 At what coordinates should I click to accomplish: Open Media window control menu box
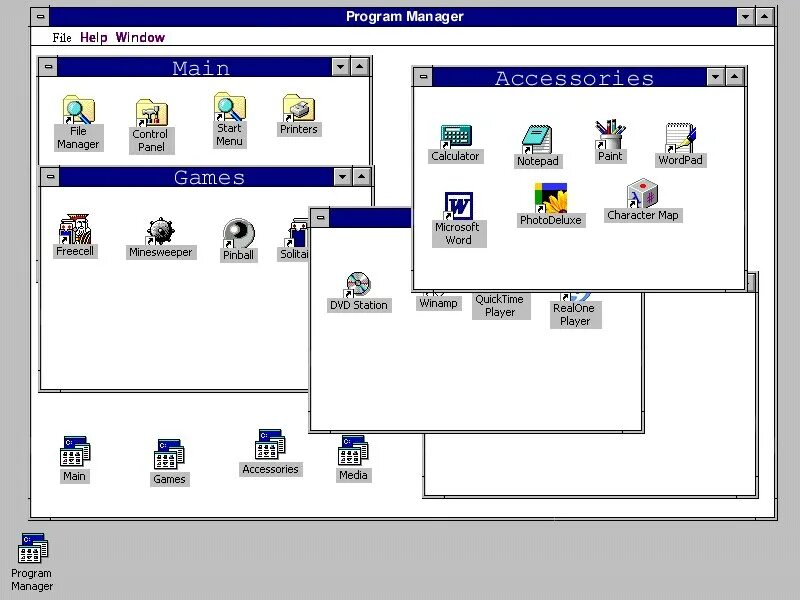coord(320,217)
